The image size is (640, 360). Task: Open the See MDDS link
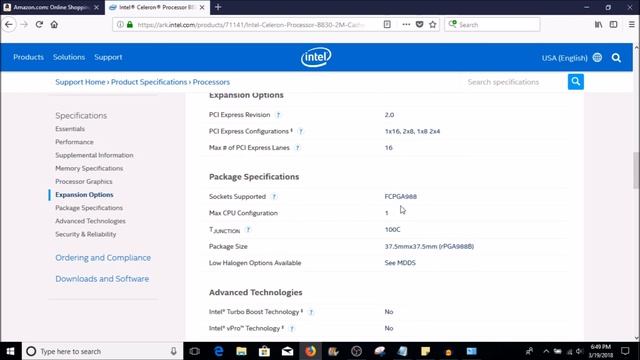[x=400, y=263]
